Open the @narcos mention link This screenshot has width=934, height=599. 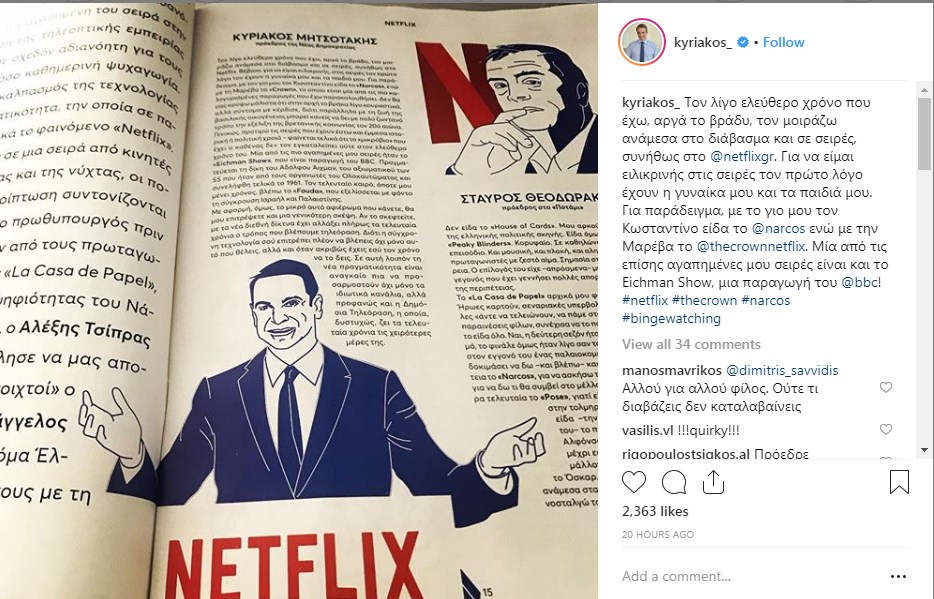[779, 229]
